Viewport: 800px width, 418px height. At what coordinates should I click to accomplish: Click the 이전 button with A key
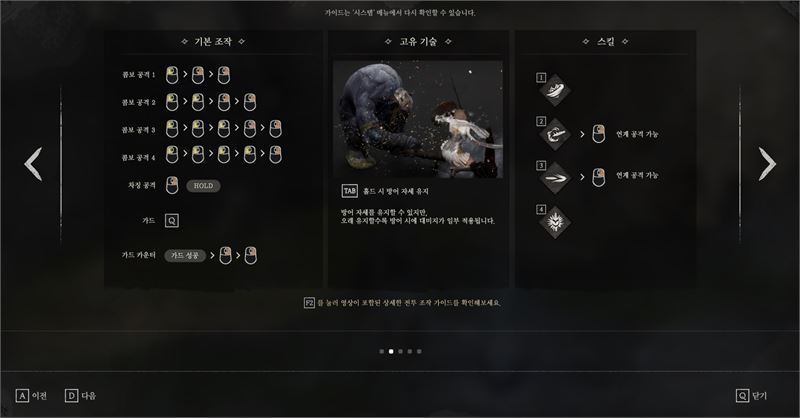[x=32, y=396]
